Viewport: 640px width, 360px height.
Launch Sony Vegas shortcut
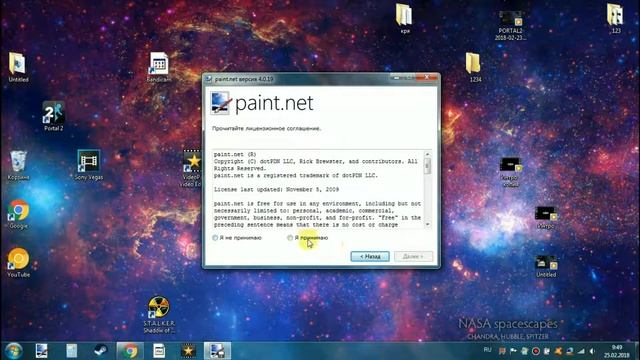tap(89, 165)
